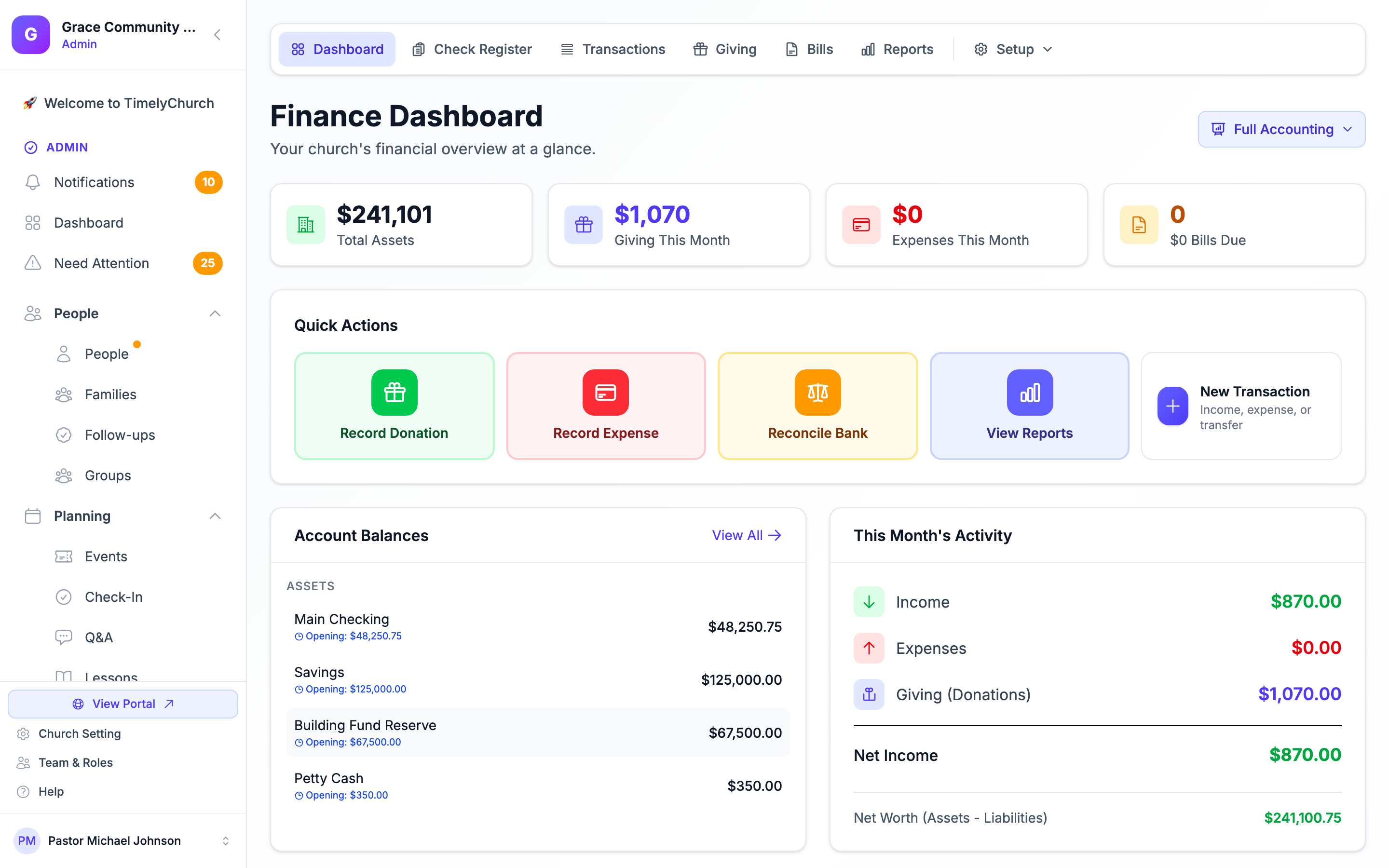This screenshot has width=1389, height=868.
Task: Click the Net Income $870.00 value
Action: 1305,755
